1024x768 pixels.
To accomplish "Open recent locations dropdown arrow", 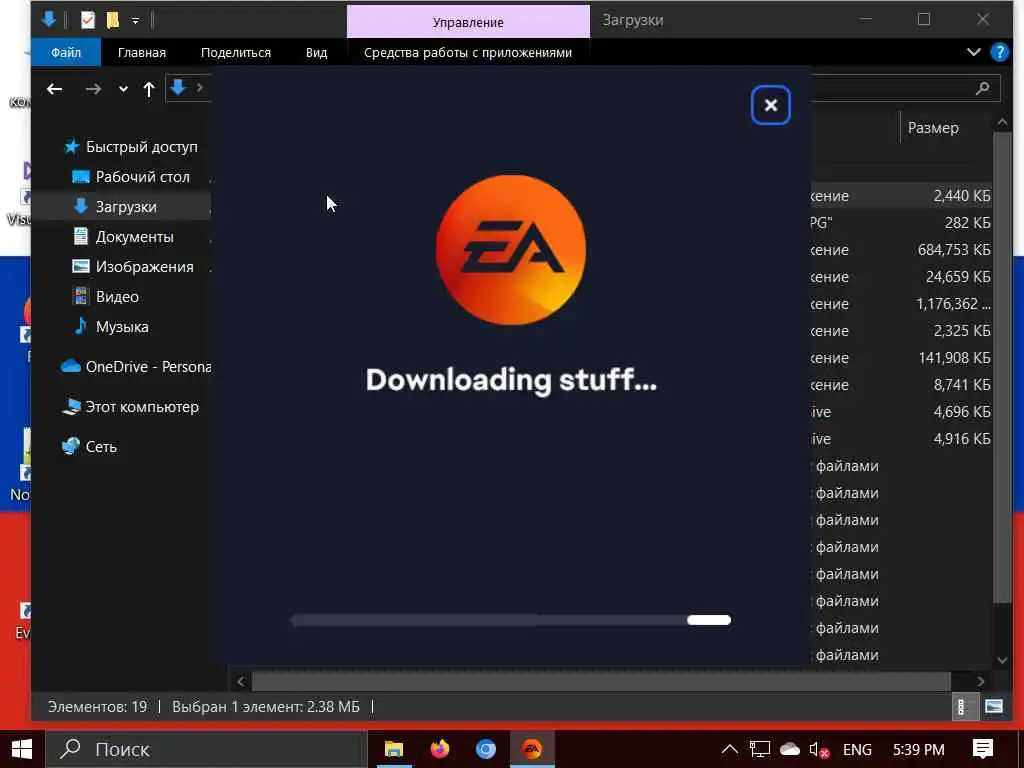I will point(123,89).
